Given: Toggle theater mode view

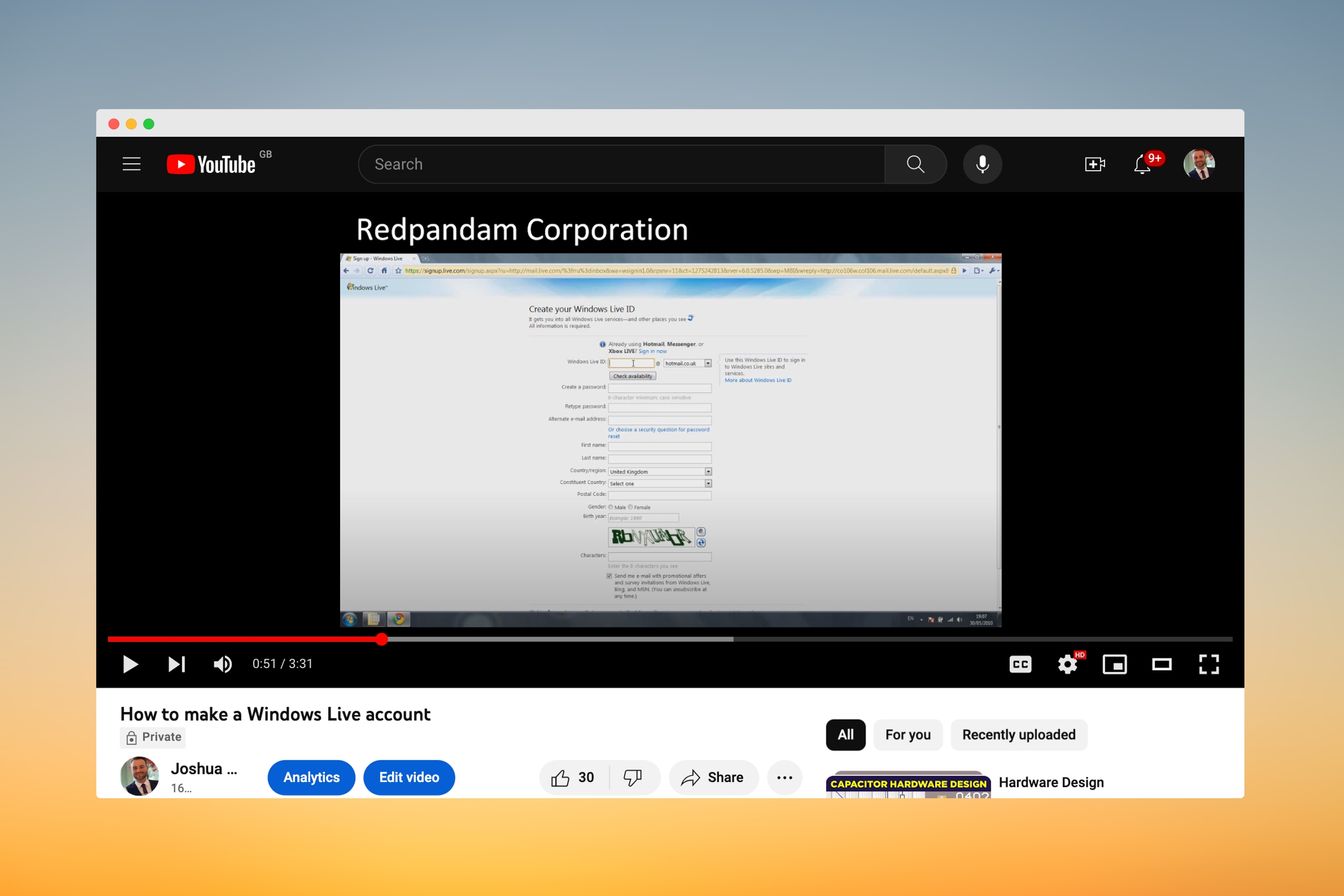Looking at the screenshot, I should 1161,664.
